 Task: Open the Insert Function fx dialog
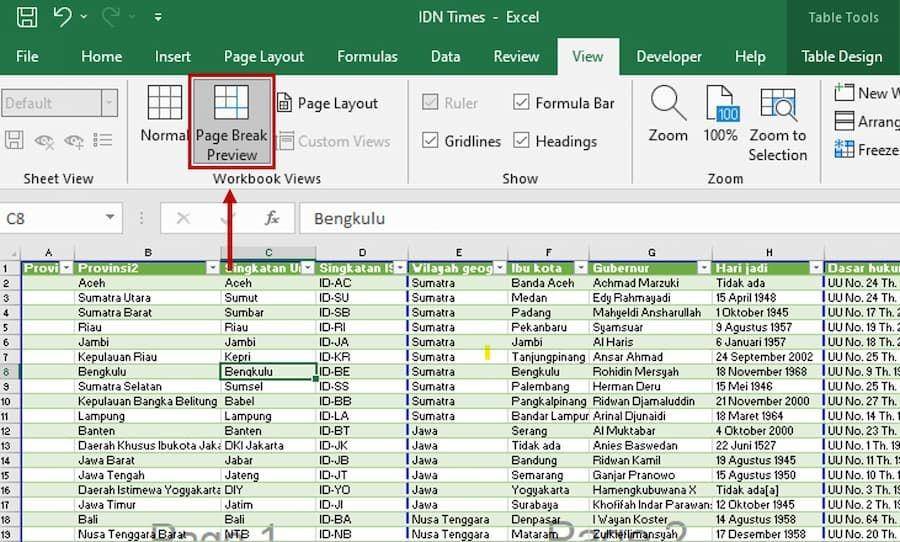click(x=271, y=218)
